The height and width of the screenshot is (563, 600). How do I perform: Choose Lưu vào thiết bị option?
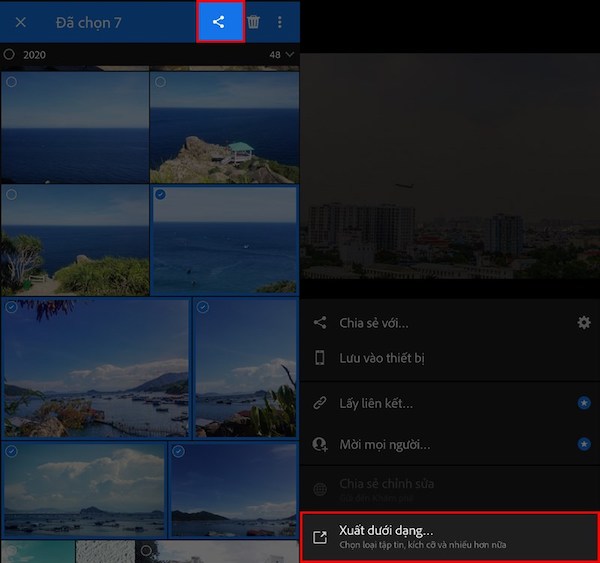point(382,358)
